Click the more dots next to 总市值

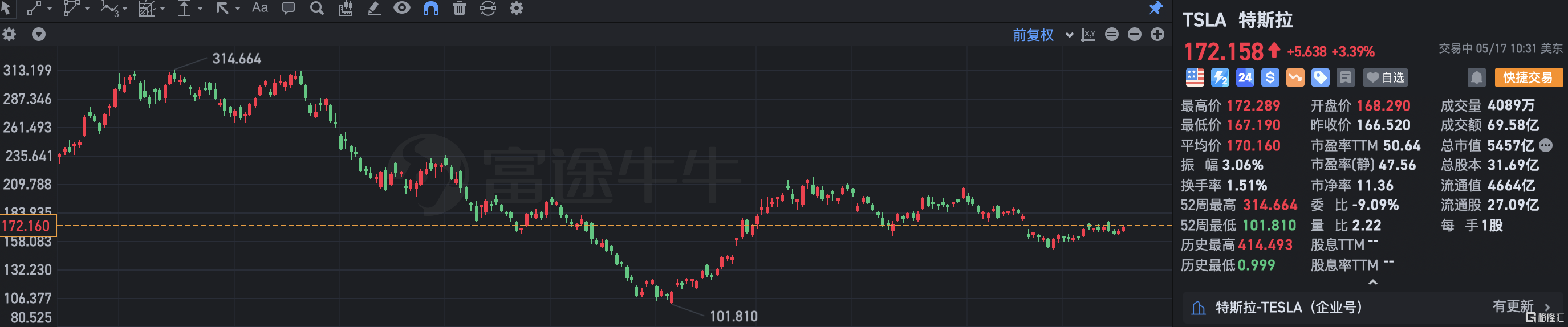point(1546,145)
